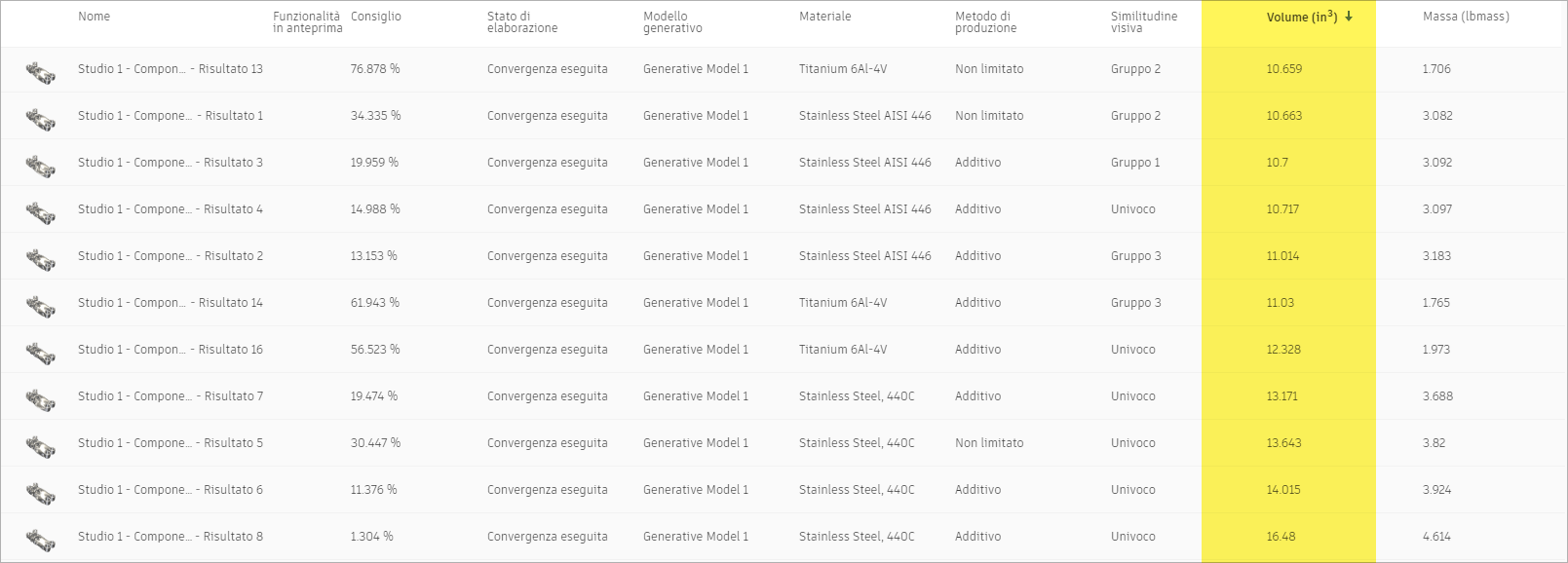Toggle the Volume column sort arrow

click(1349, 17)
